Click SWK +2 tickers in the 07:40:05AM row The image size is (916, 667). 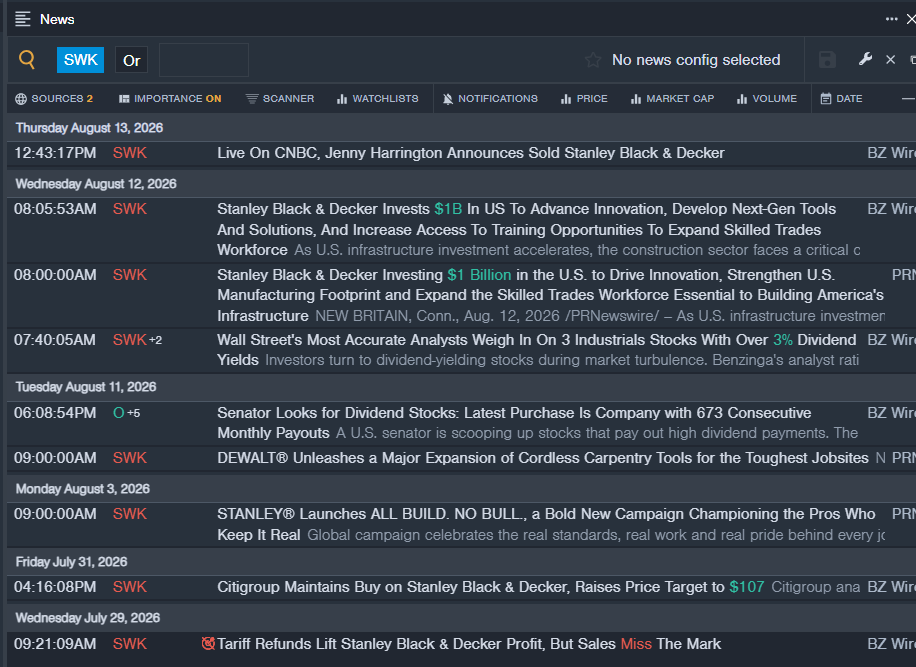pos(137,339)
